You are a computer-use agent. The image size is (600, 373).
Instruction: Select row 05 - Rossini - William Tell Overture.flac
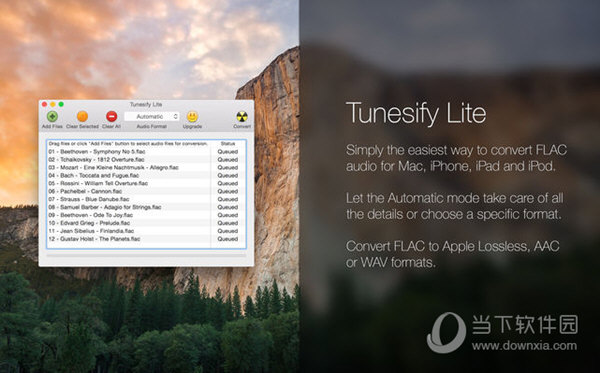coord(147,183)
